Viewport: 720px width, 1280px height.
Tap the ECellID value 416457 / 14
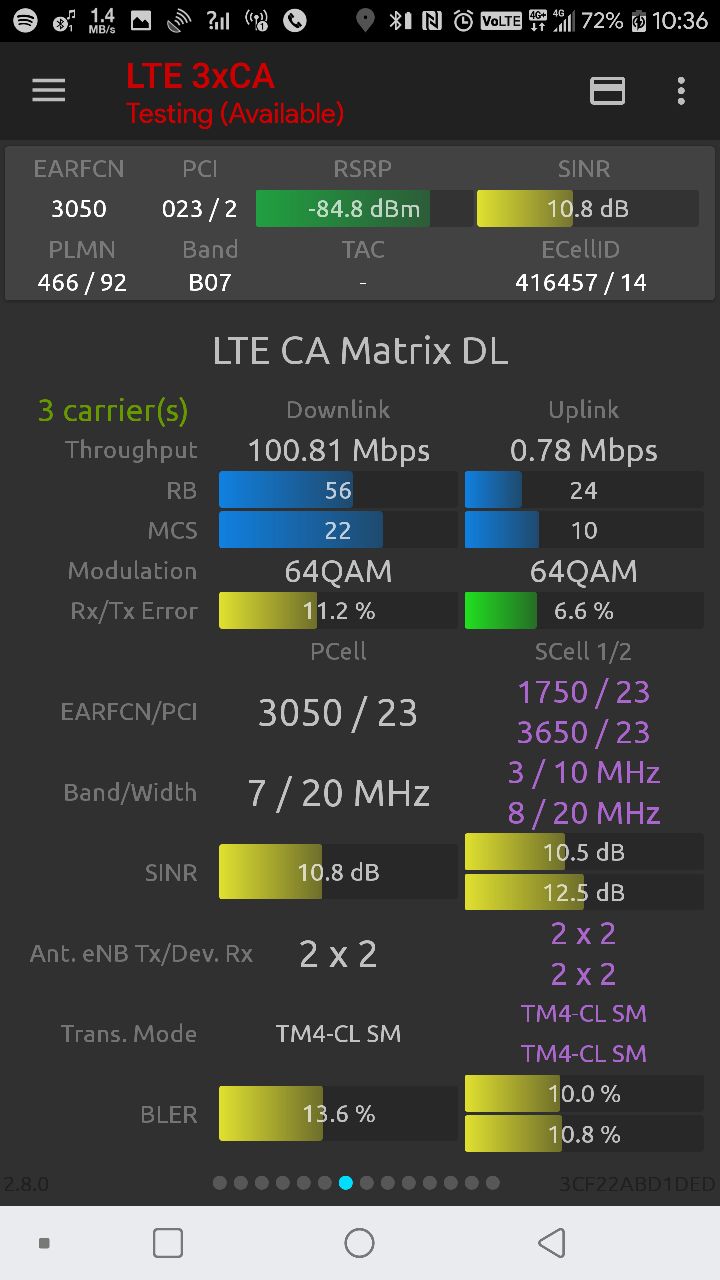(581, 283)
